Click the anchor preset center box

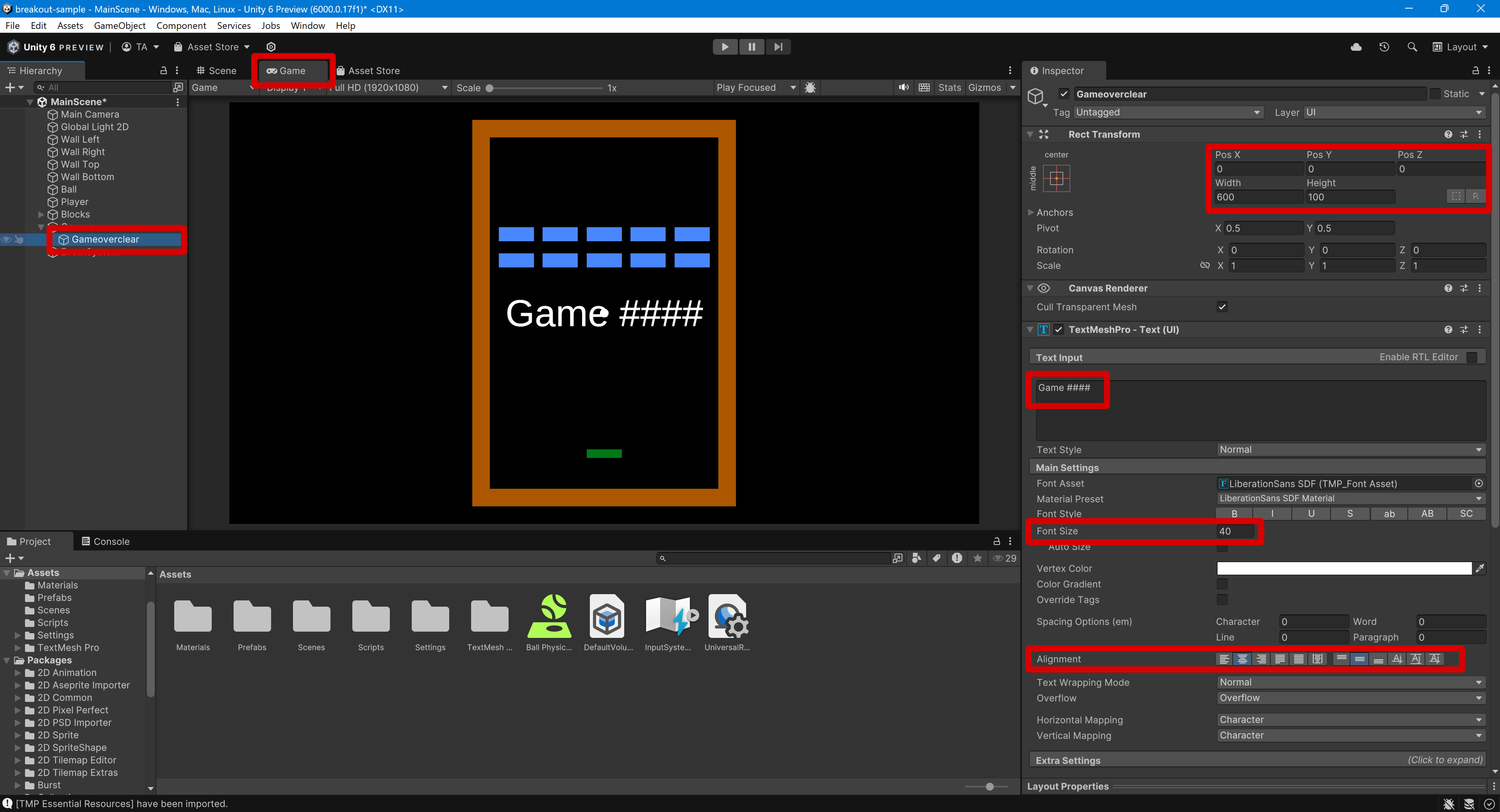tap(1056, 178)
